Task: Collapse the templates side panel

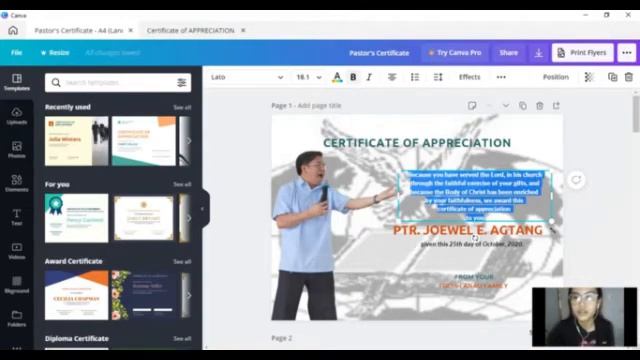Action: pyautogui.click(x=202, y=209)
